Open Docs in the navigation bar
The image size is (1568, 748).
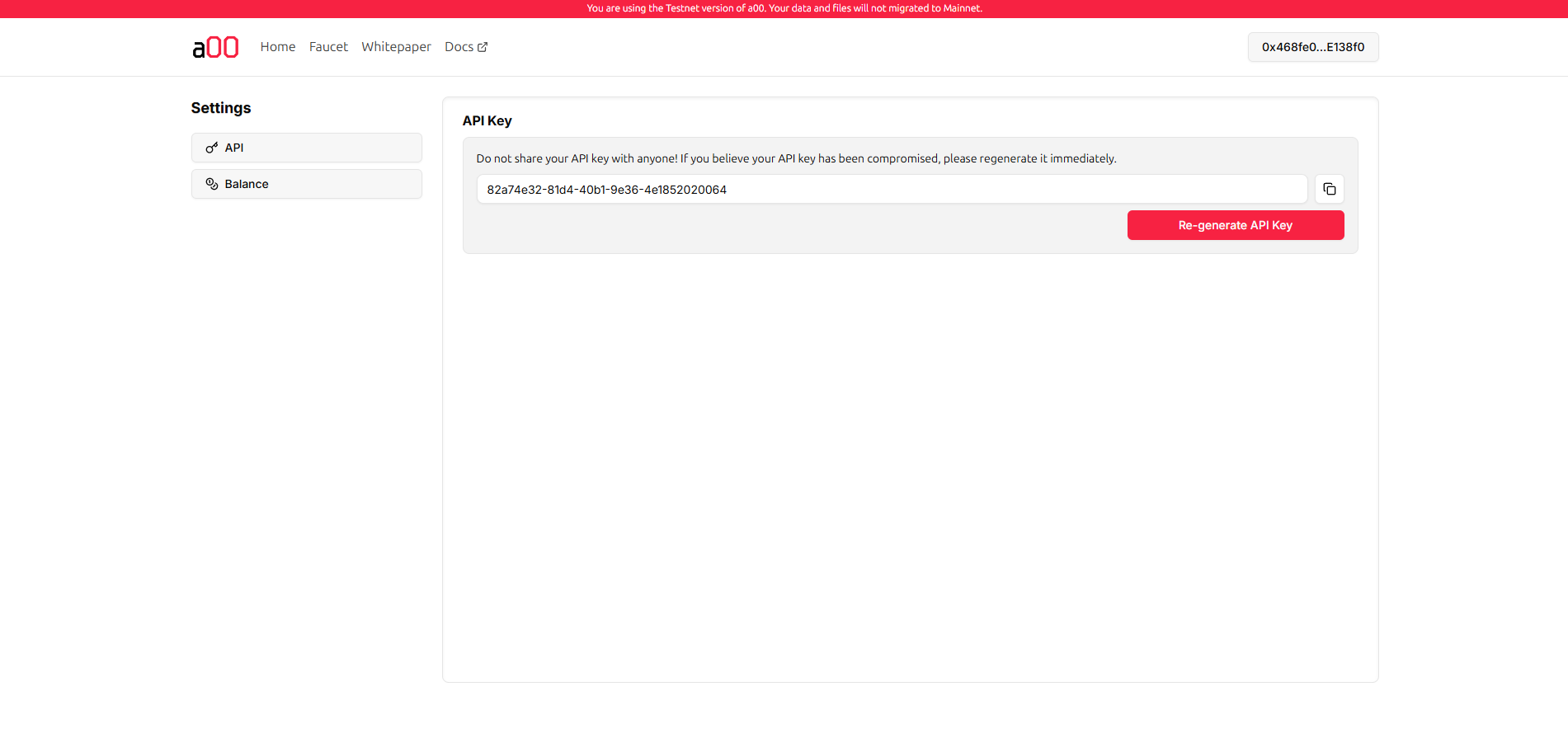pyautogui.click(x=459, y=47)
